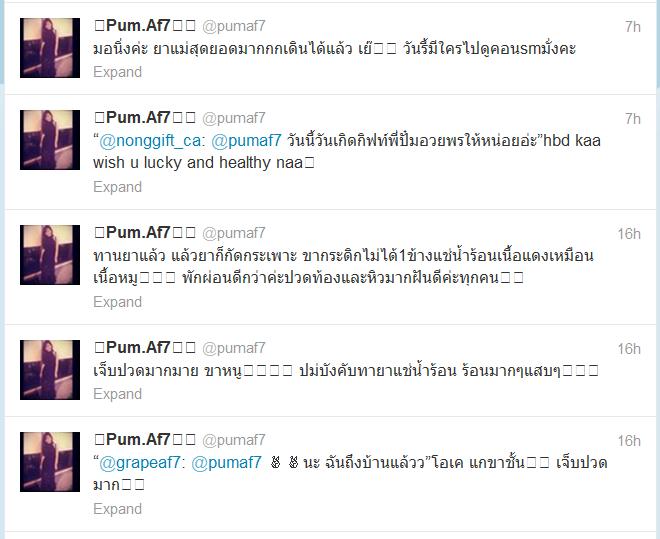Open the @nonggift_ca mention link
The image size is (660, 539).
click(150, 141)
